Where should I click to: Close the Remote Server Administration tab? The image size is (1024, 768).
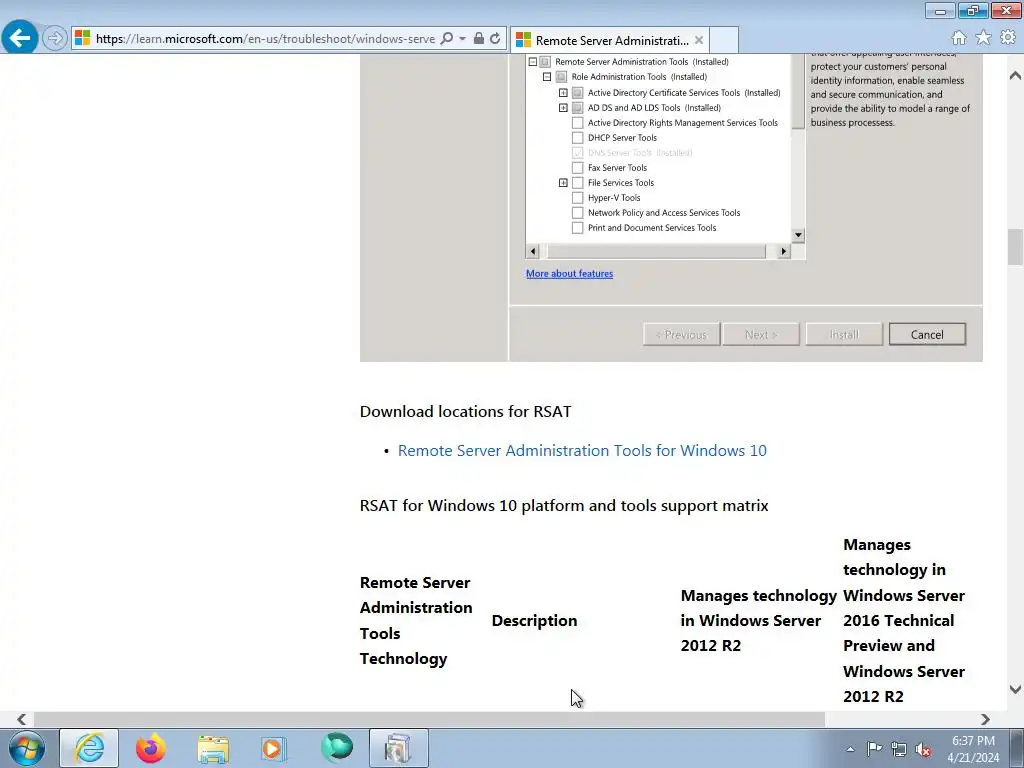coord(699,40)
